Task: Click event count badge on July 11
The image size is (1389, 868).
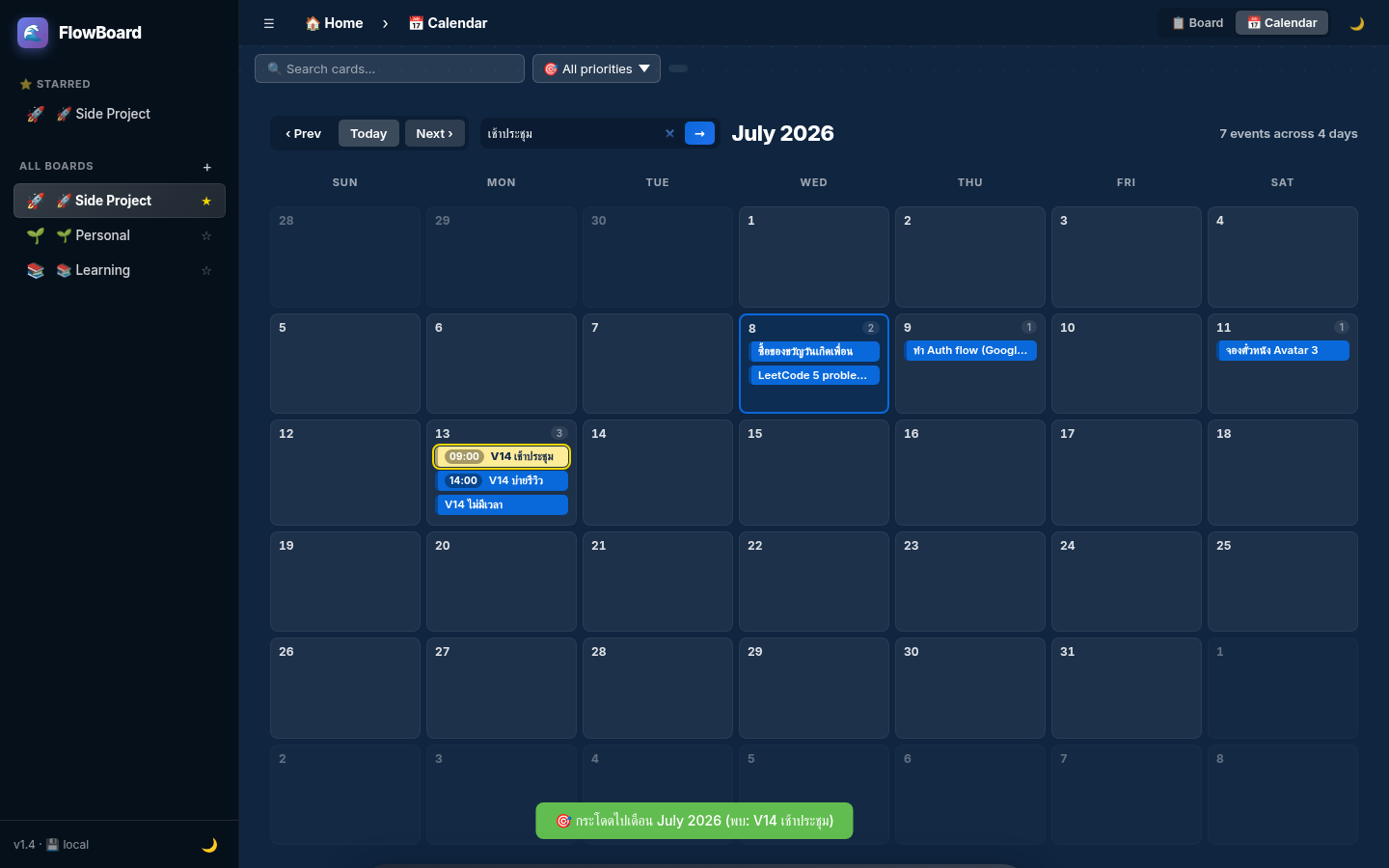Action: 1341,327
